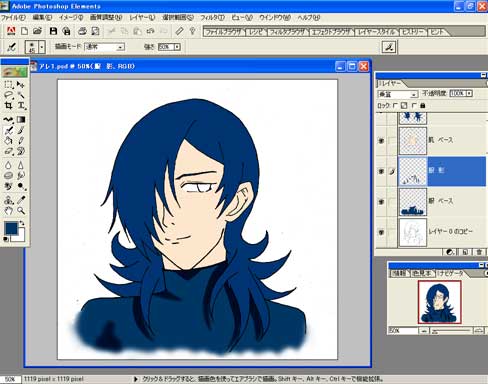The width and height of the screenshot is (488, 385).
Task: Click Navigator zoom-in button
Action: 479,331
